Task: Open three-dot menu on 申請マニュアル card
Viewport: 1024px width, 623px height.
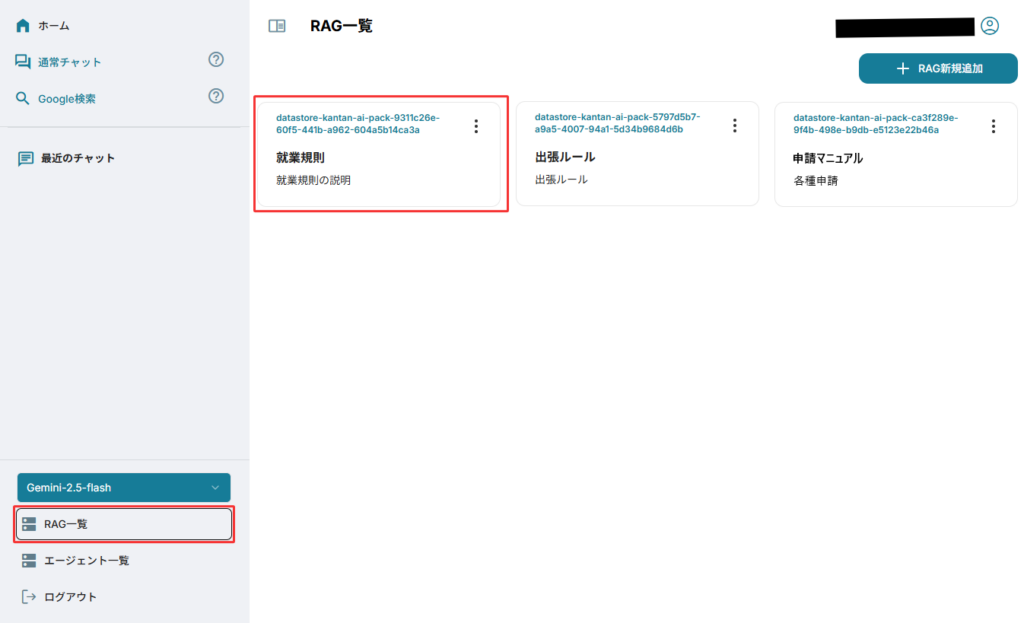Action: tap(993, 126)
